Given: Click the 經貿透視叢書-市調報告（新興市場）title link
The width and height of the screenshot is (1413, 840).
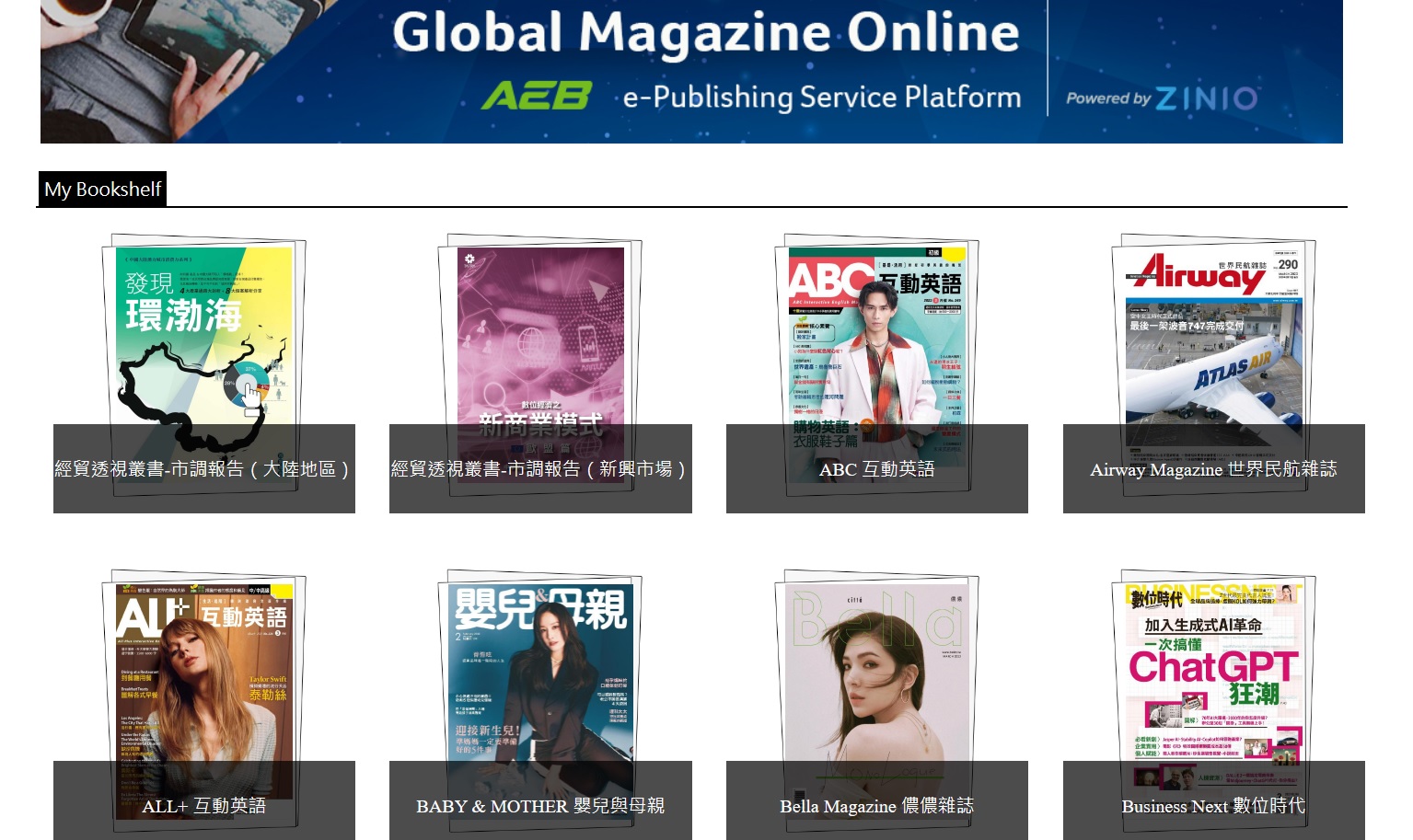Looking at the screenshot, I should tap(540, 469).
